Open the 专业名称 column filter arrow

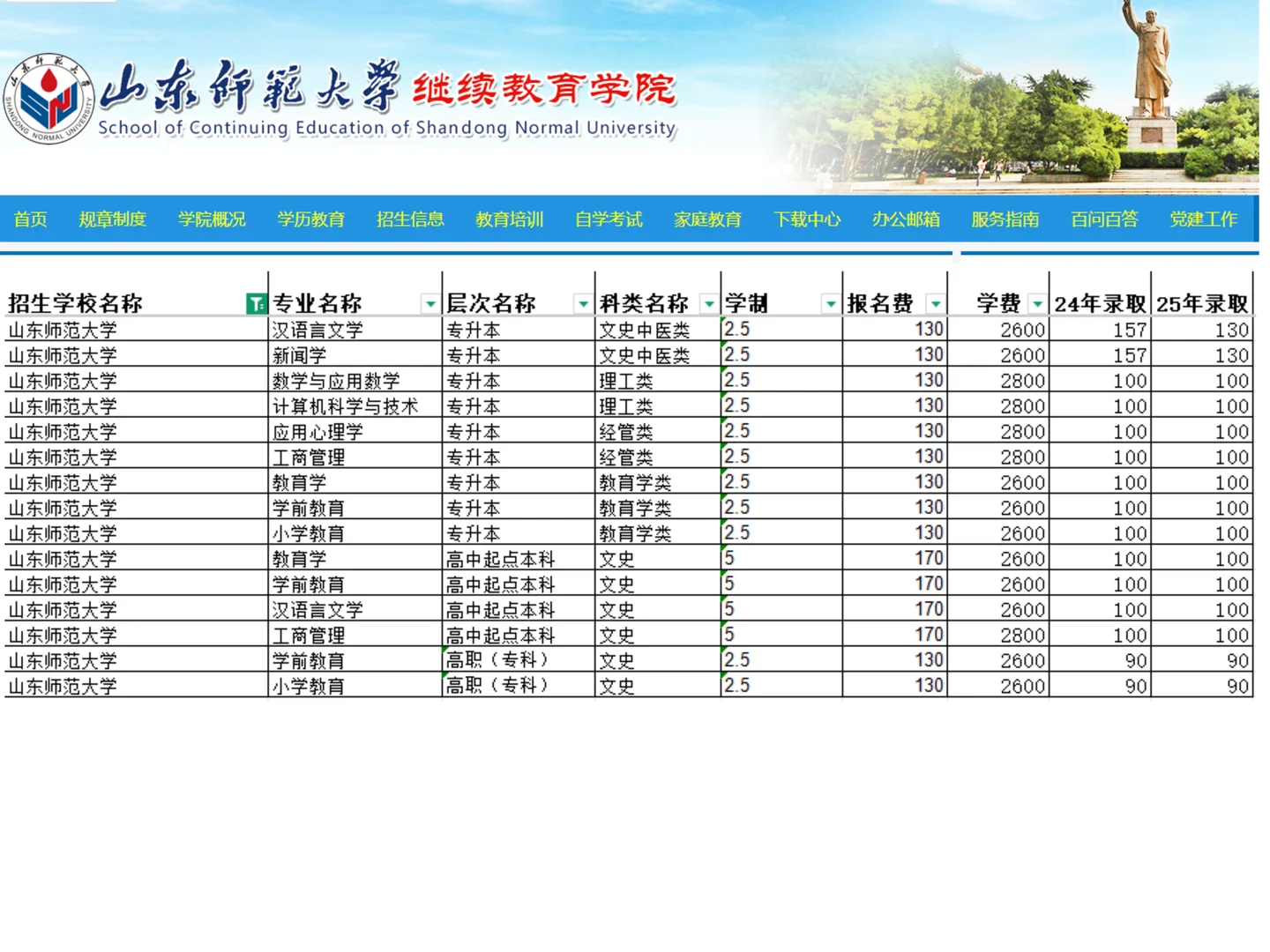pyautogui.click(x=430, y=302)
